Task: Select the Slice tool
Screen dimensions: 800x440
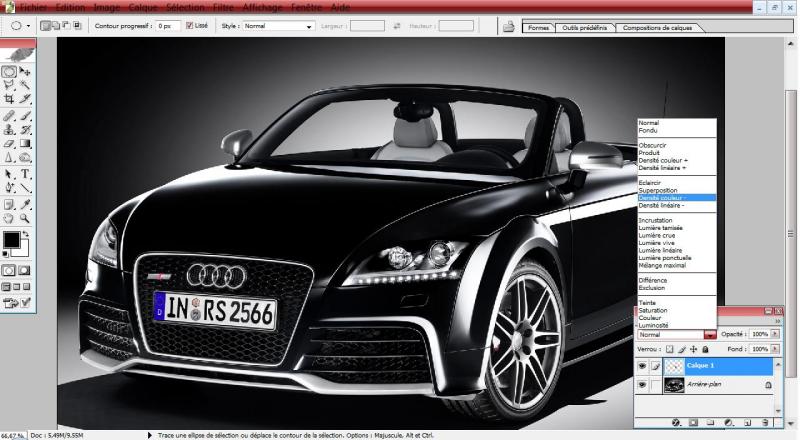Action: click(x=25, y=99)
